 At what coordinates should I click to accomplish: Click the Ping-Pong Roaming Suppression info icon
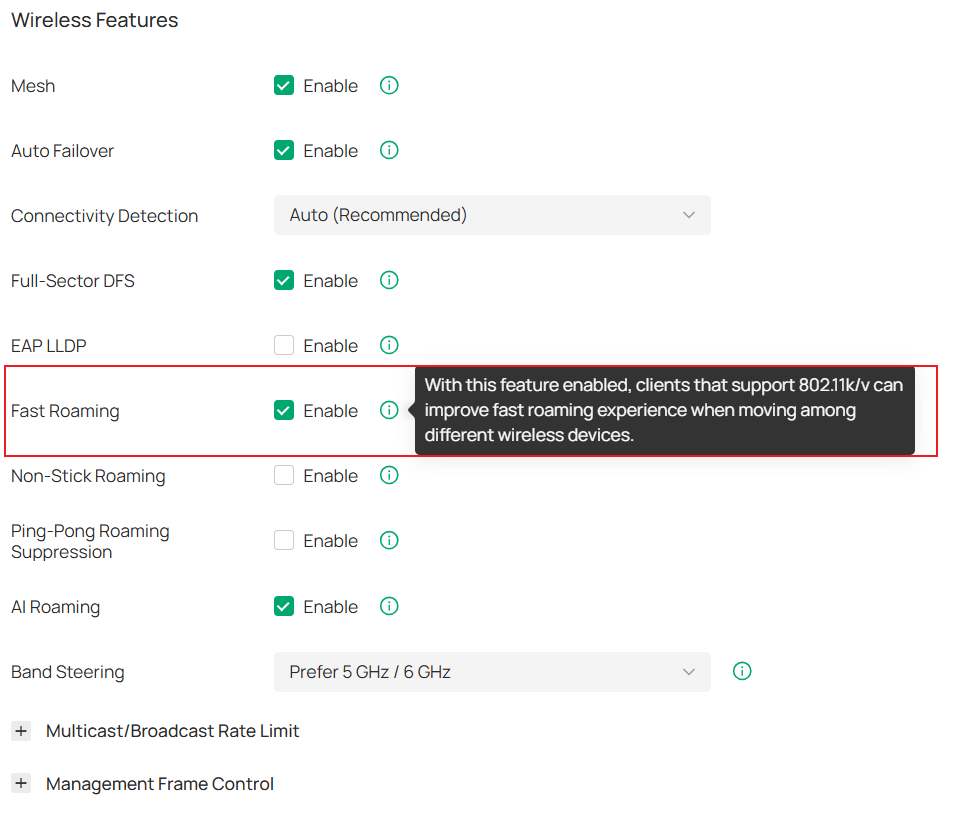(388, 540)
